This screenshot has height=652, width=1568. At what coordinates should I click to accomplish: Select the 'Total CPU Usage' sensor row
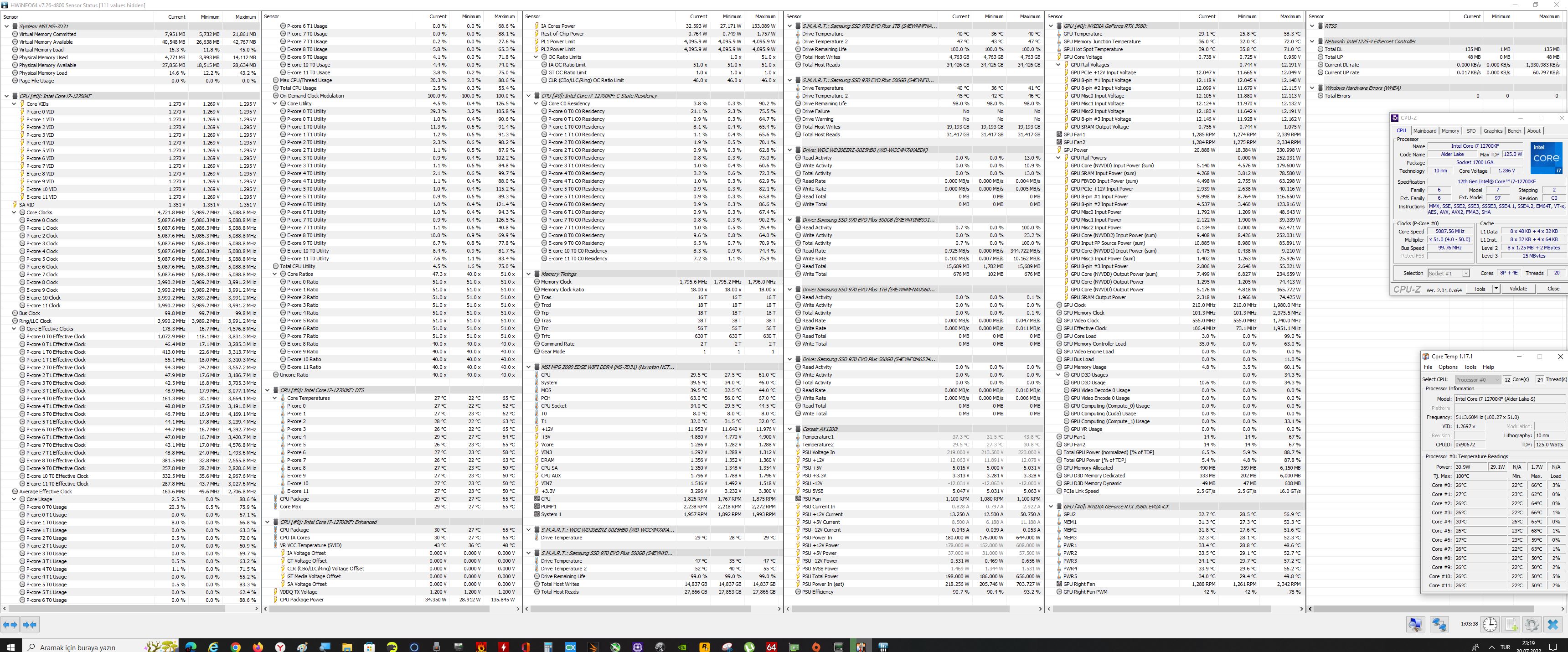(392, 88)
